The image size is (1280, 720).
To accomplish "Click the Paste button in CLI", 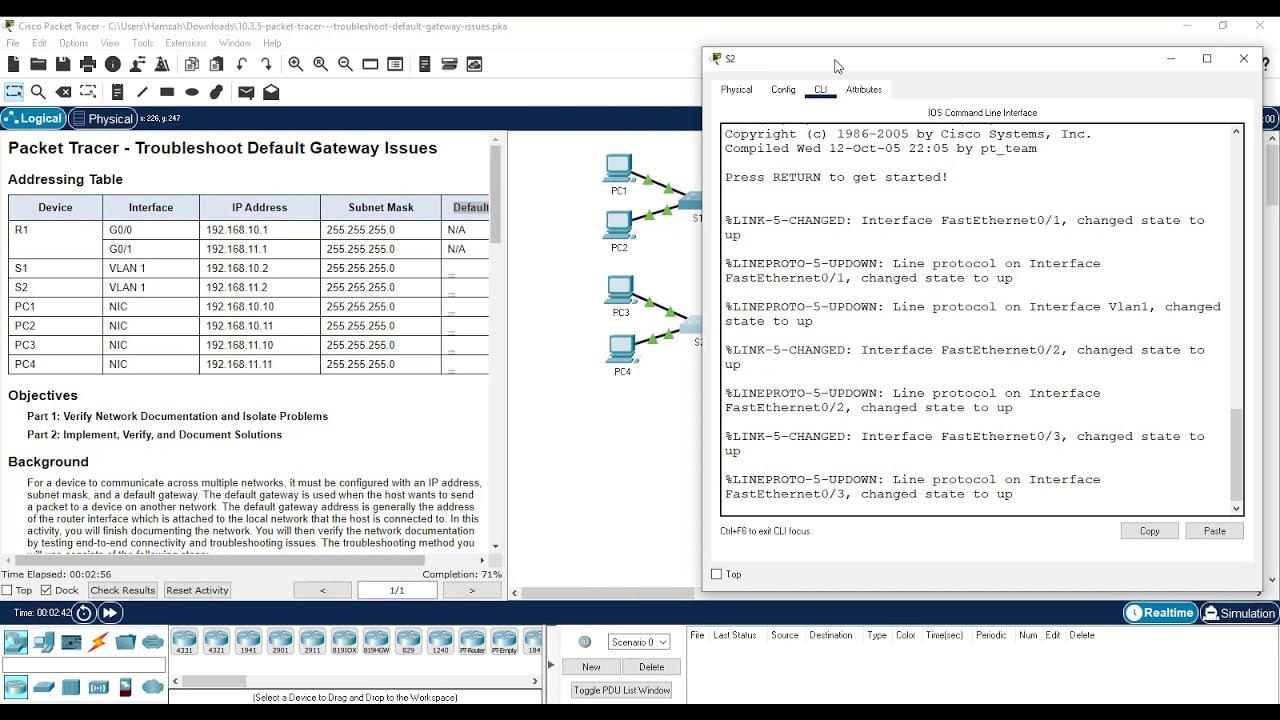I will pos(1215,531).
